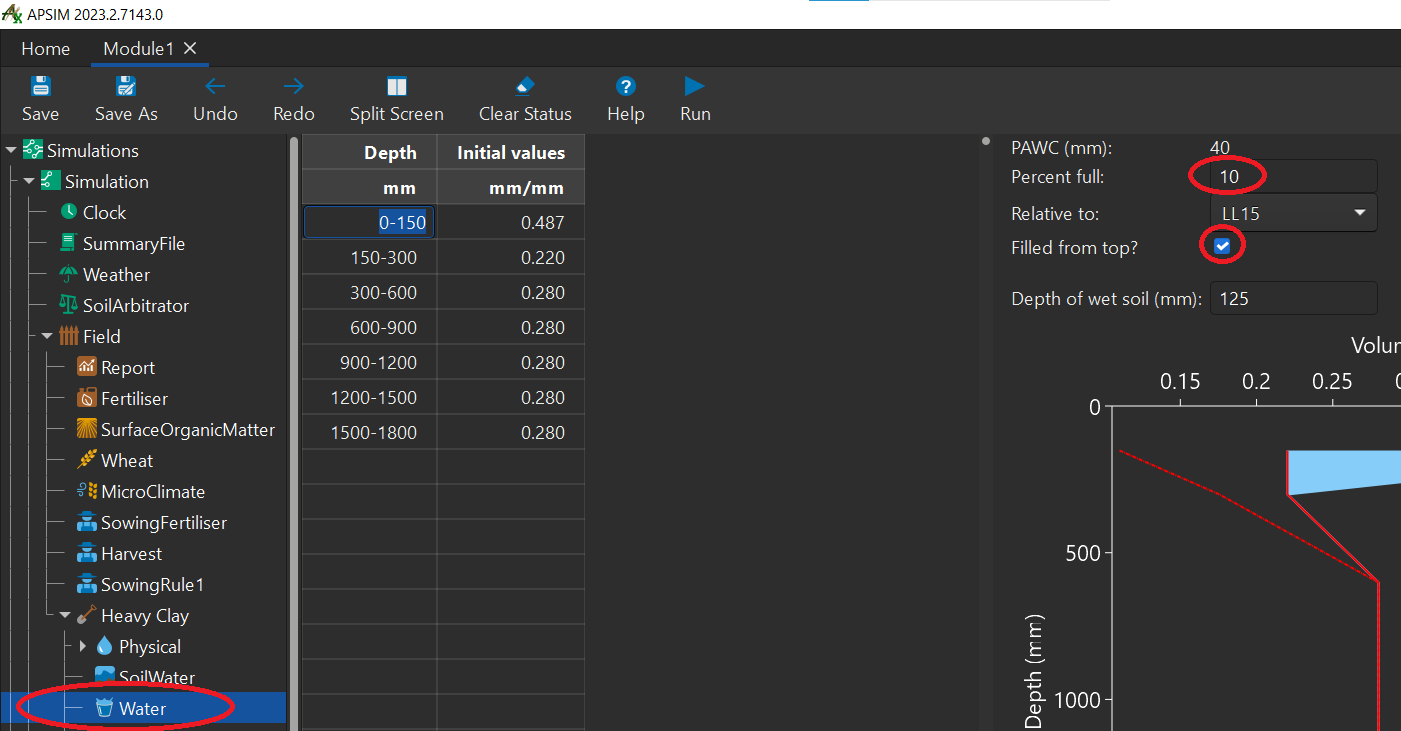Select the 1500-1800 depth cell
This screenshot has width=1401, height=731.
tap(369, 433)
